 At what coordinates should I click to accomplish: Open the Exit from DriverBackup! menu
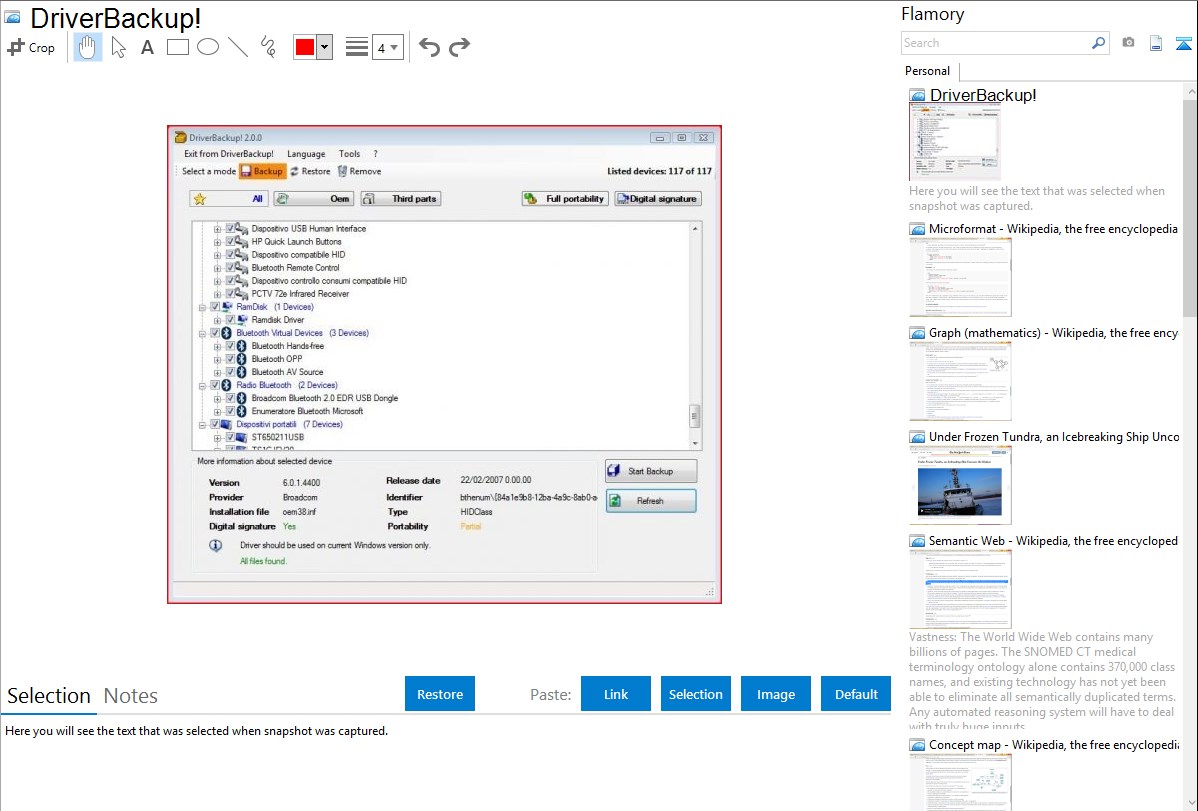pyautogui.click(x=228, y=154)
